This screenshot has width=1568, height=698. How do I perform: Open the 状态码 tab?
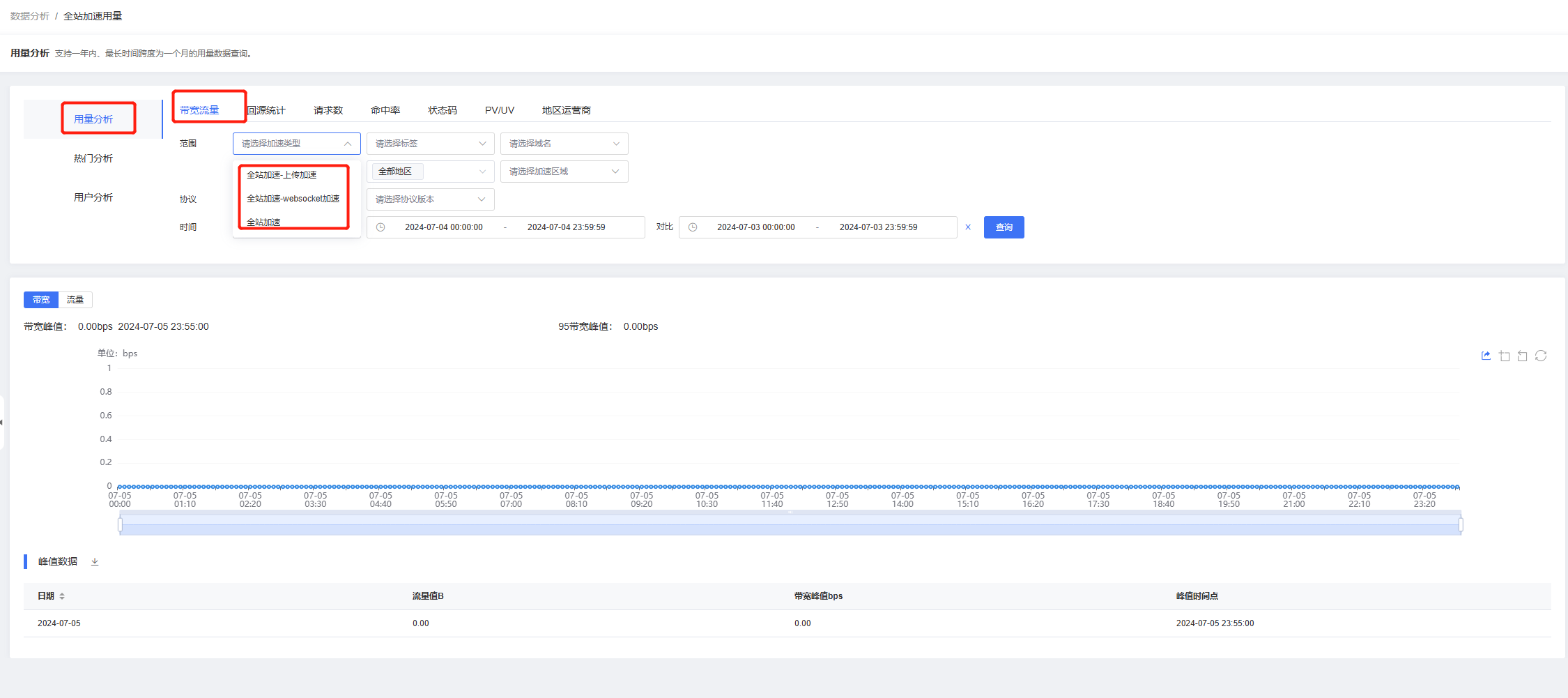[x=443, y=110]
